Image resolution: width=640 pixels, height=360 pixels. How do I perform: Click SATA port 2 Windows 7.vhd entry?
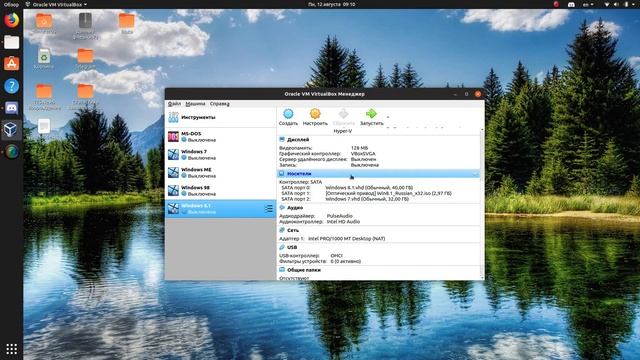click(x=367, y=199)
